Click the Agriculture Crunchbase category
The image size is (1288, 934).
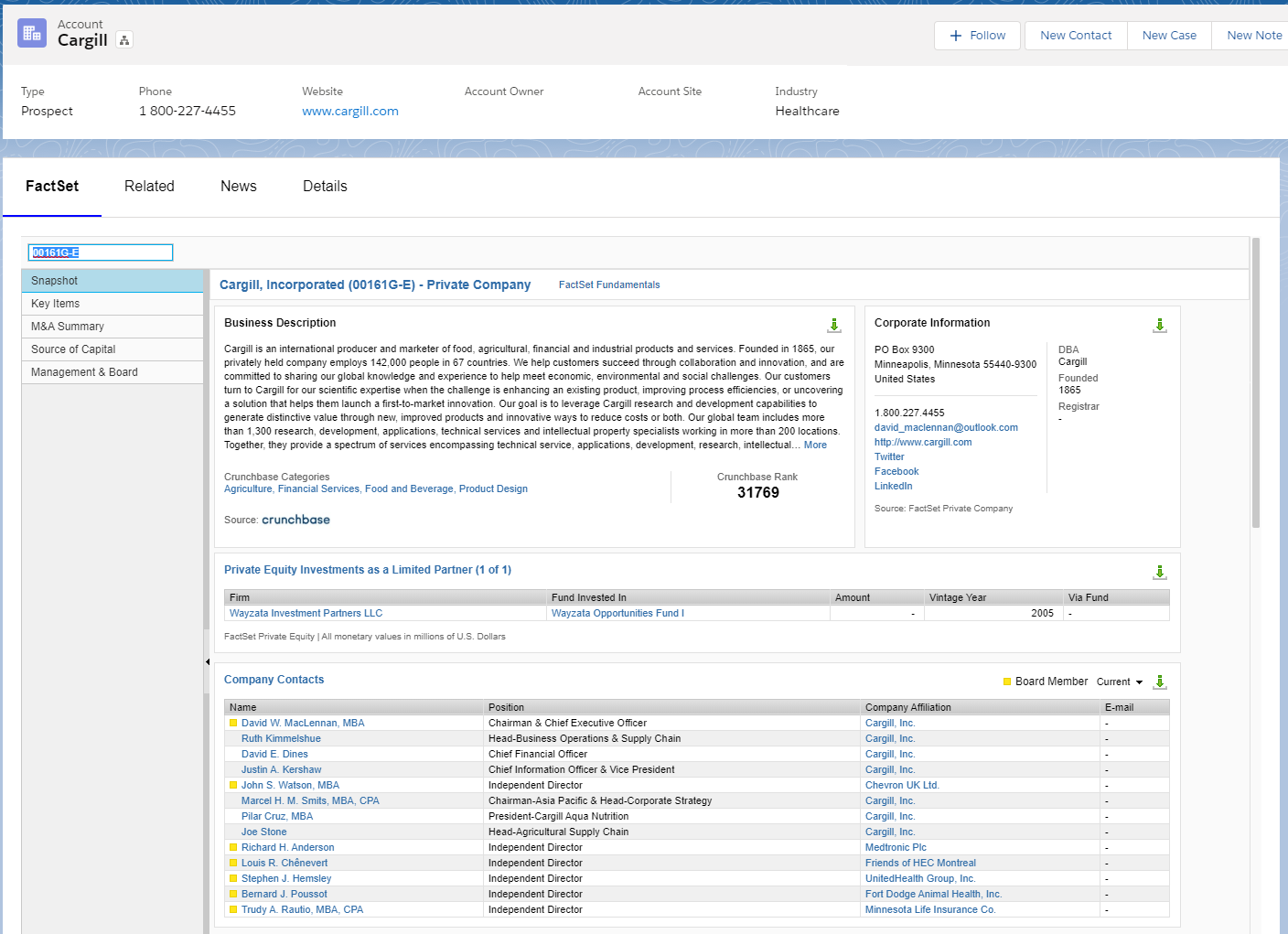pos(248,489)
